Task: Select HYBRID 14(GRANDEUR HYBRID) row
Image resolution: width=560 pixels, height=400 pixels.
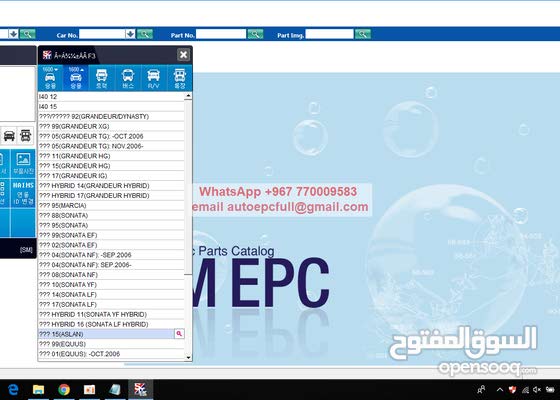Action: (x=111, y=186)
